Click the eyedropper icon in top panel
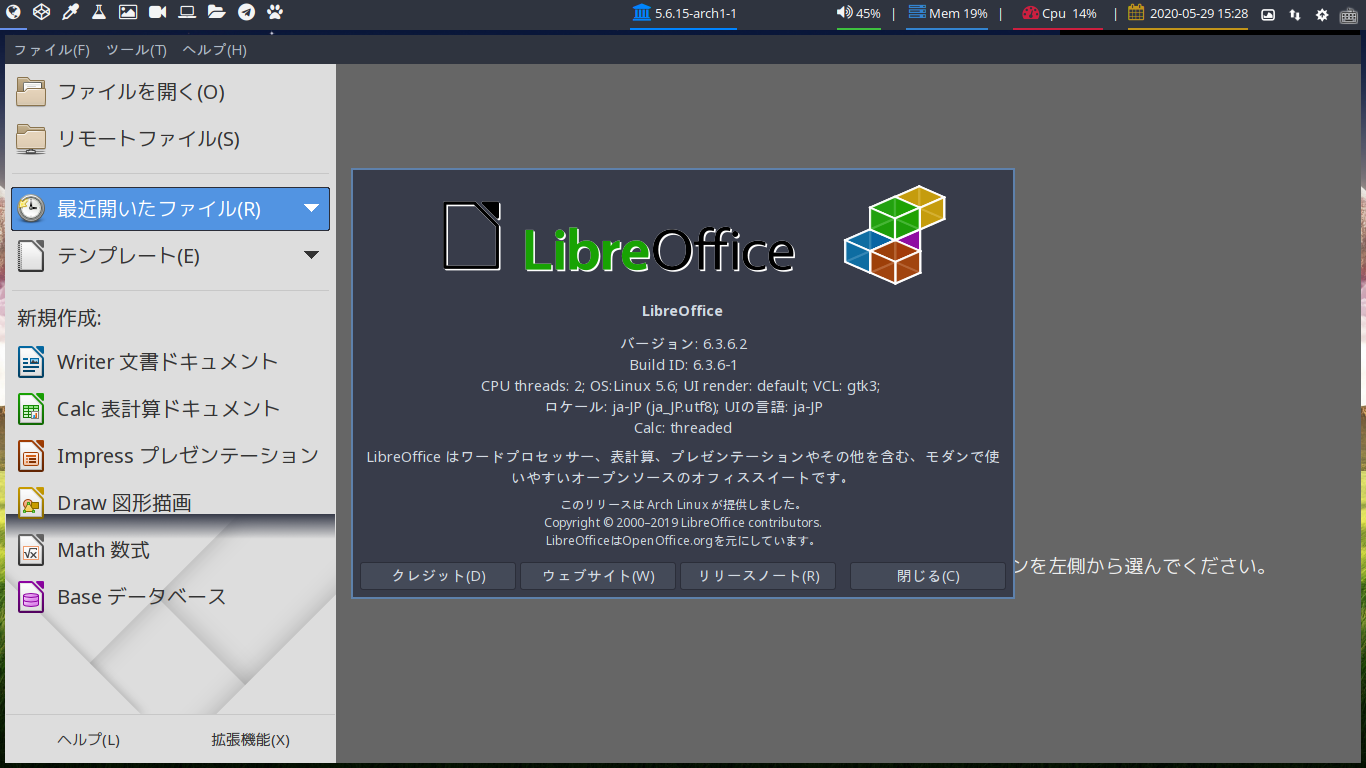This screenshot has height=768, width=1366. pyautogui.click(x=70, y=12)
